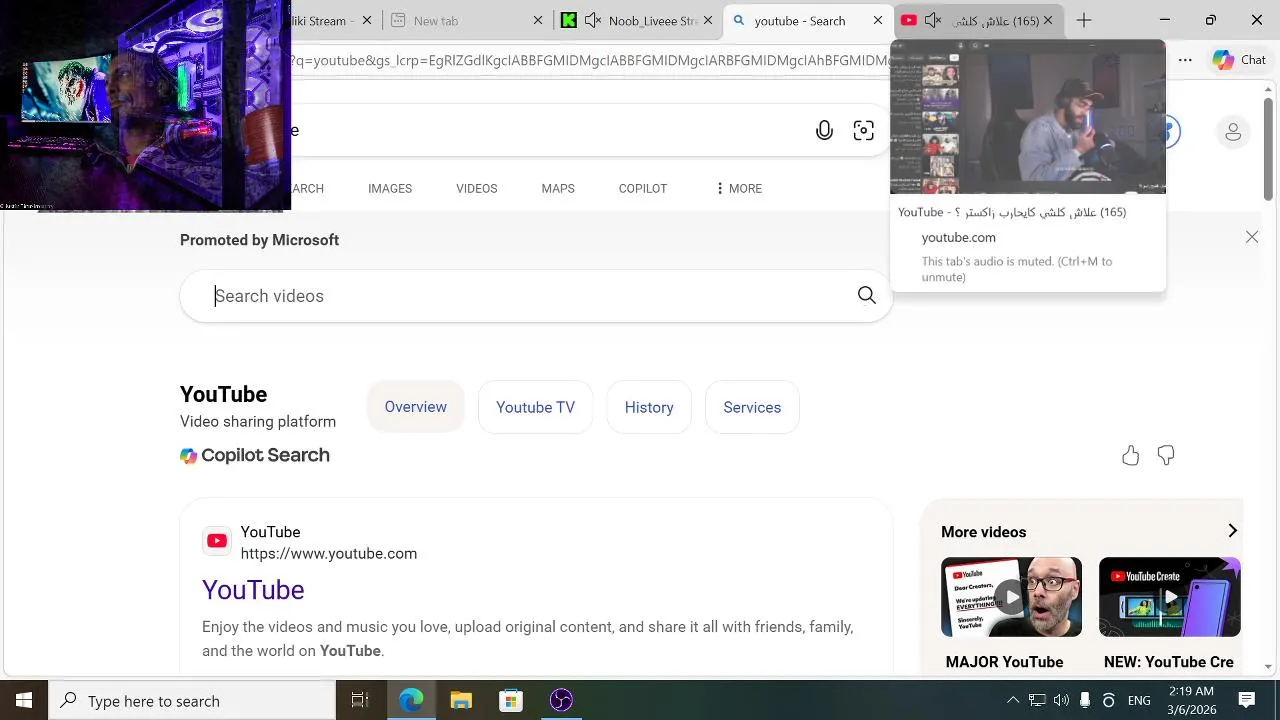Select the History pill
This screenshot has width=1280, height=720.
649,407
